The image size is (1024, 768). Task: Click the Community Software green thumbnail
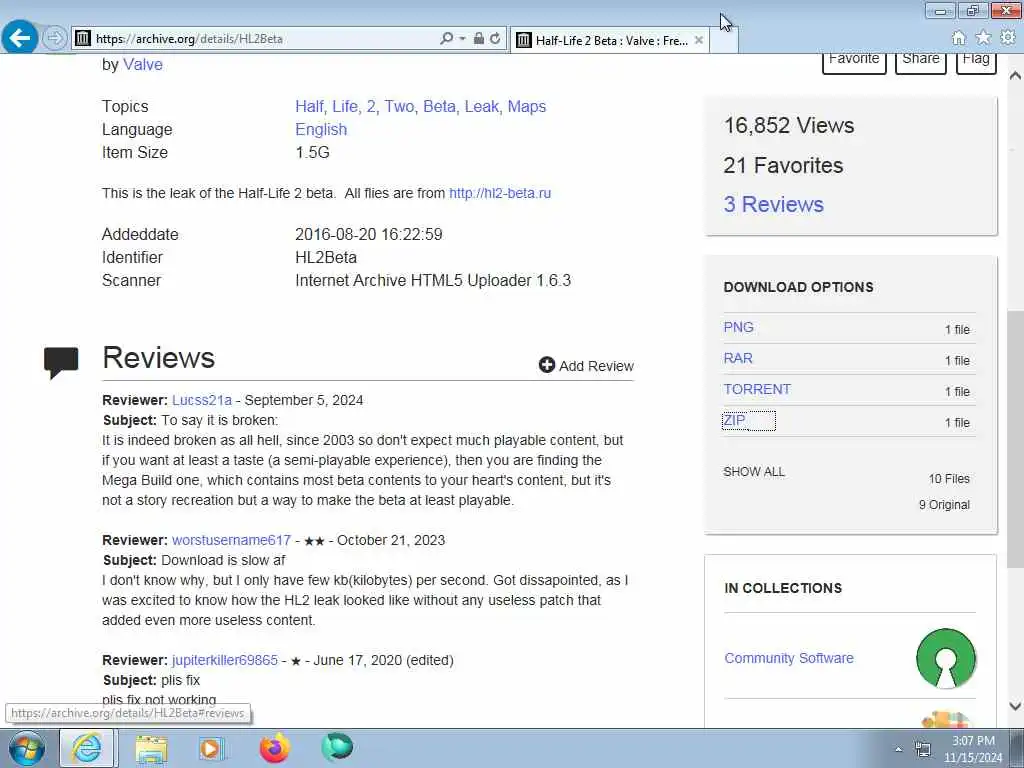click(x=946, y=658)
